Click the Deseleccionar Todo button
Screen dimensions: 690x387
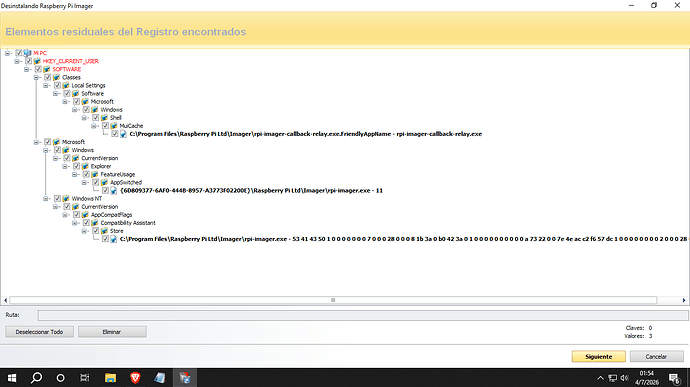click(39, 332)
